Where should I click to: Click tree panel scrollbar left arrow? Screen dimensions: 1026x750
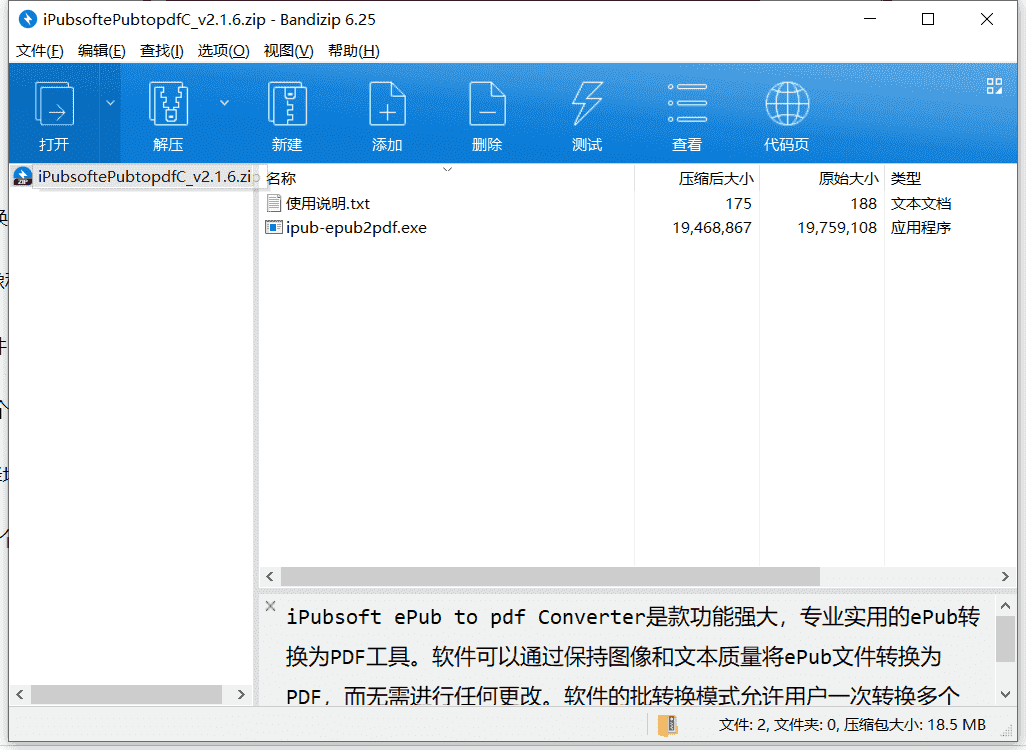pyautogui.click(x=20, y=694)
